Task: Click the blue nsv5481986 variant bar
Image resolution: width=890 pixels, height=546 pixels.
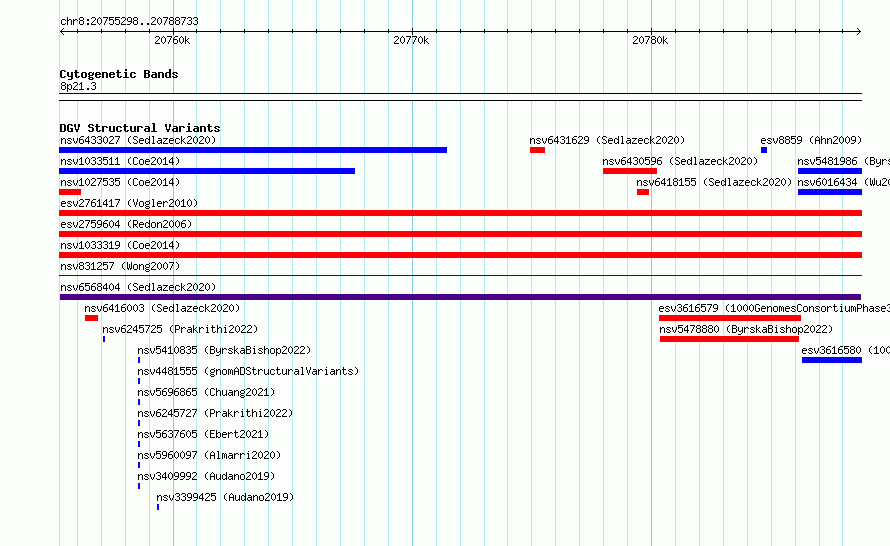Action: [830, 171]
